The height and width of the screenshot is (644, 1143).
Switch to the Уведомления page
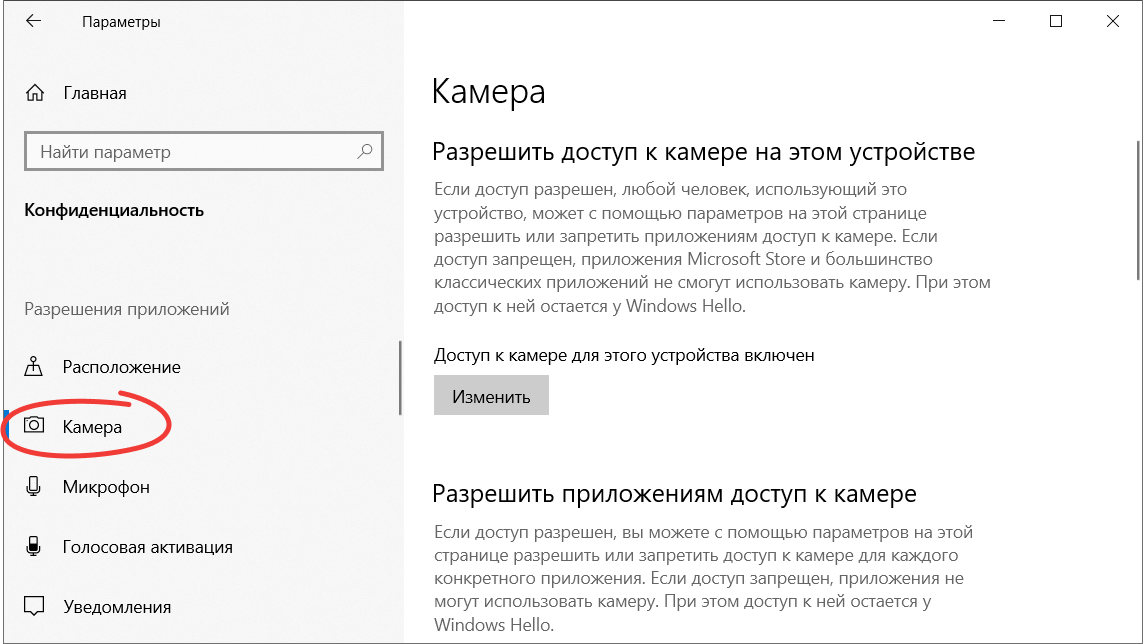point(116,607)
